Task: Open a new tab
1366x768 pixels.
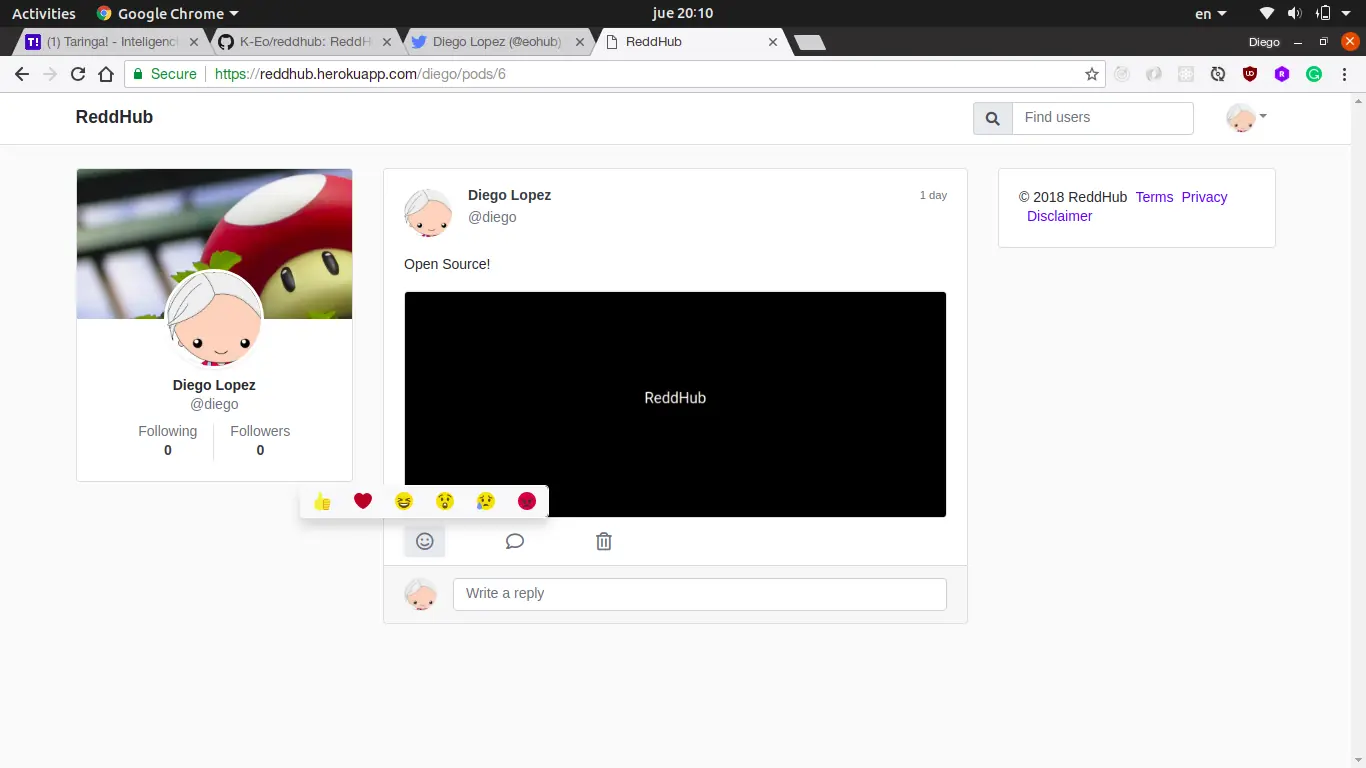Action: pyautogui.click(x=809, y=42)
